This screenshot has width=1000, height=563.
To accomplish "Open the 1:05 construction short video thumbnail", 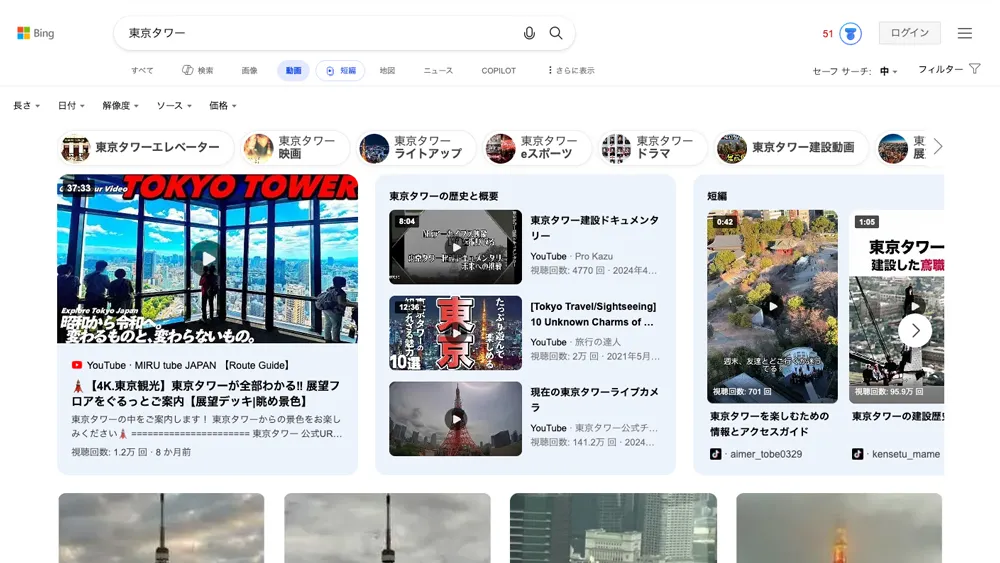I will [x=897, y=307].
